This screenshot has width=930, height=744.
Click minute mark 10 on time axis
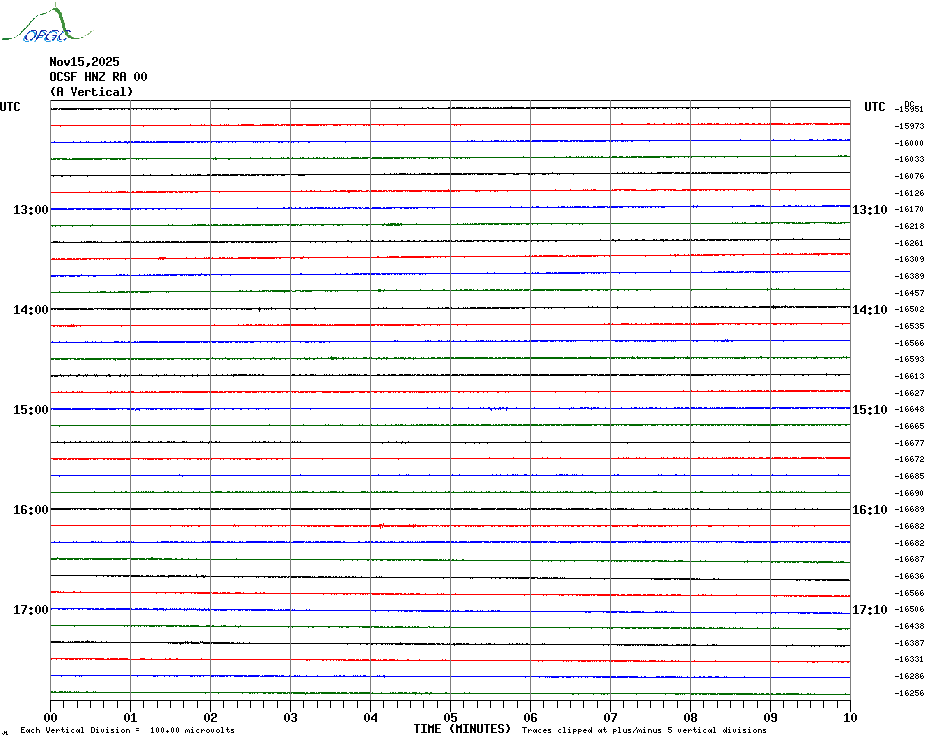pos(849,717)
